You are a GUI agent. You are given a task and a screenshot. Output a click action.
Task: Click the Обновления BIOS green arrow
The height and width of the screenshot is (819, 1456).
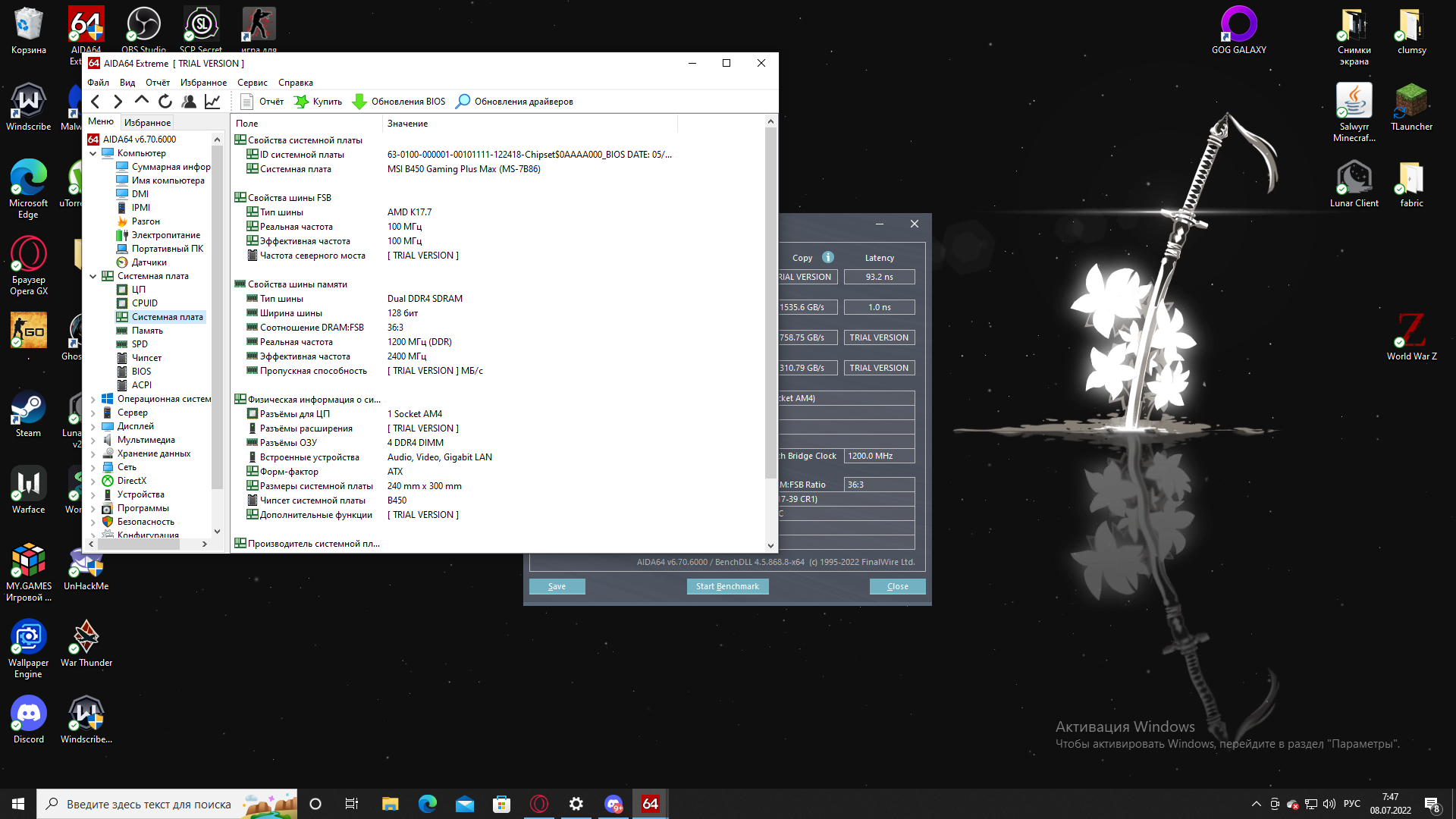point(359,102)
